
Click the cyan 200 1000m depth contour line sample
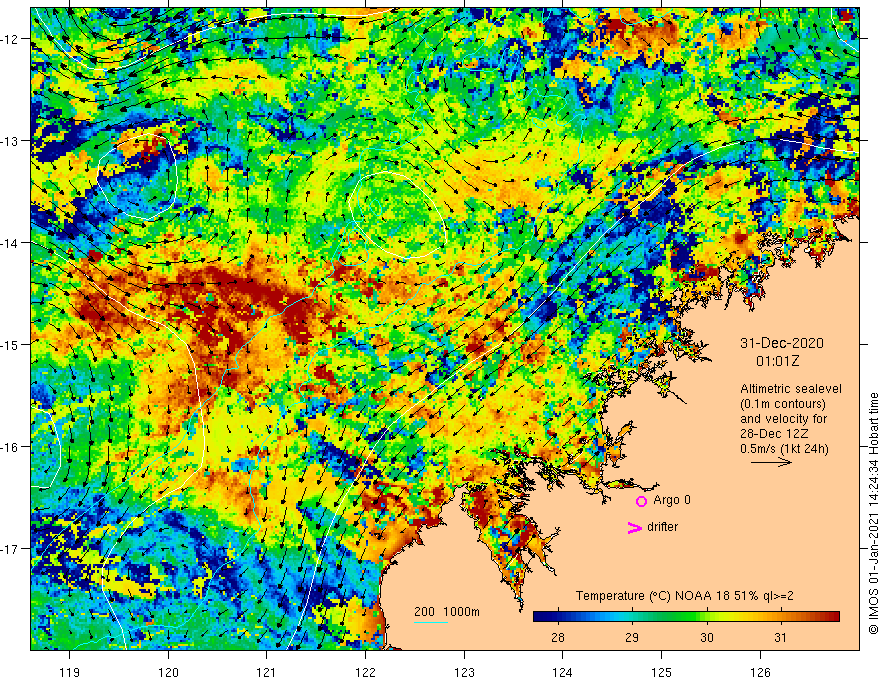(x=430, y=622)
